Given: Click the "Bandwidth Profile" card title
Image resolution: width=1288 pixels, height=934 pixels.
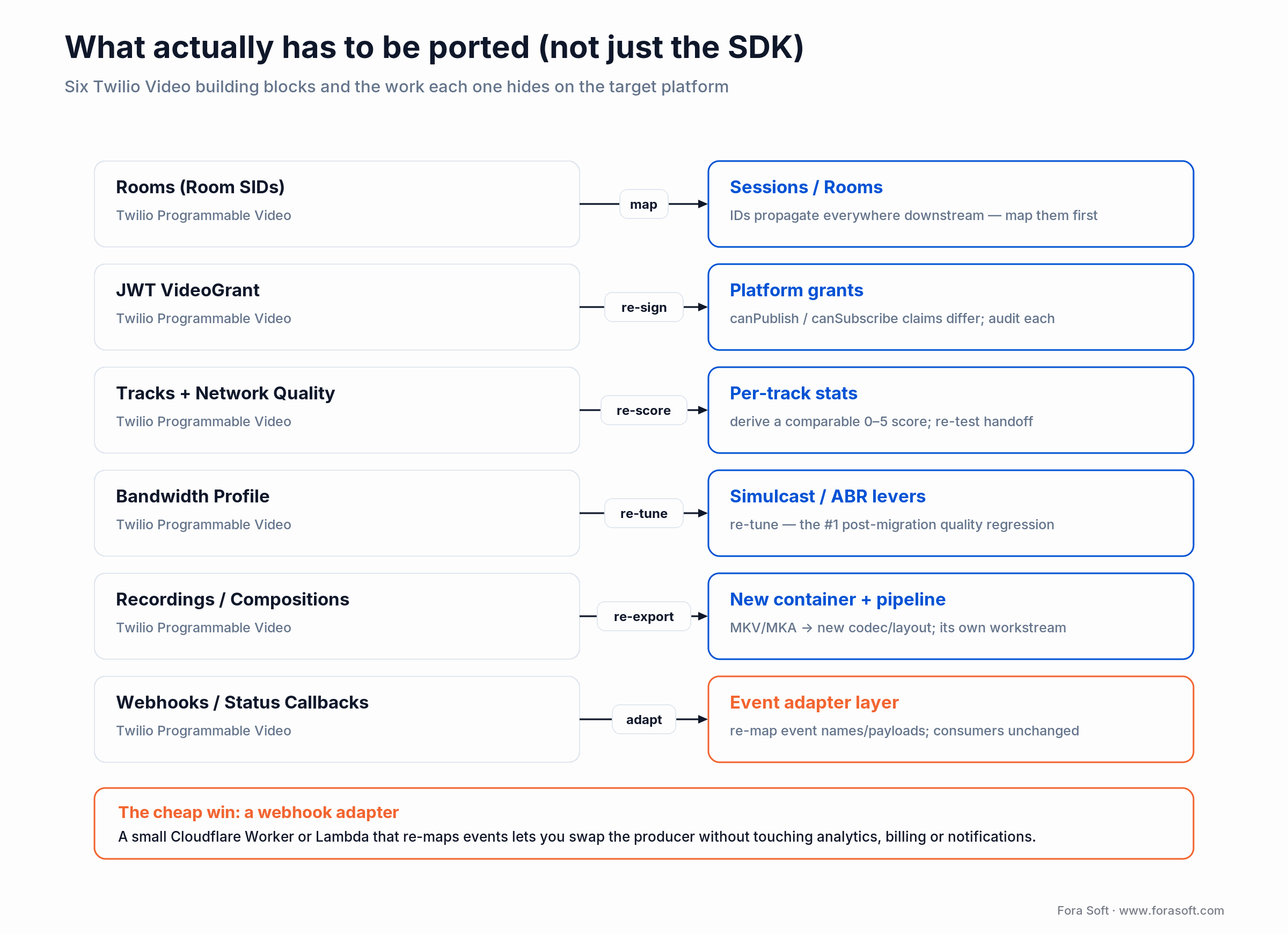Looking at the screenshot, I should (x=193, y=497).
